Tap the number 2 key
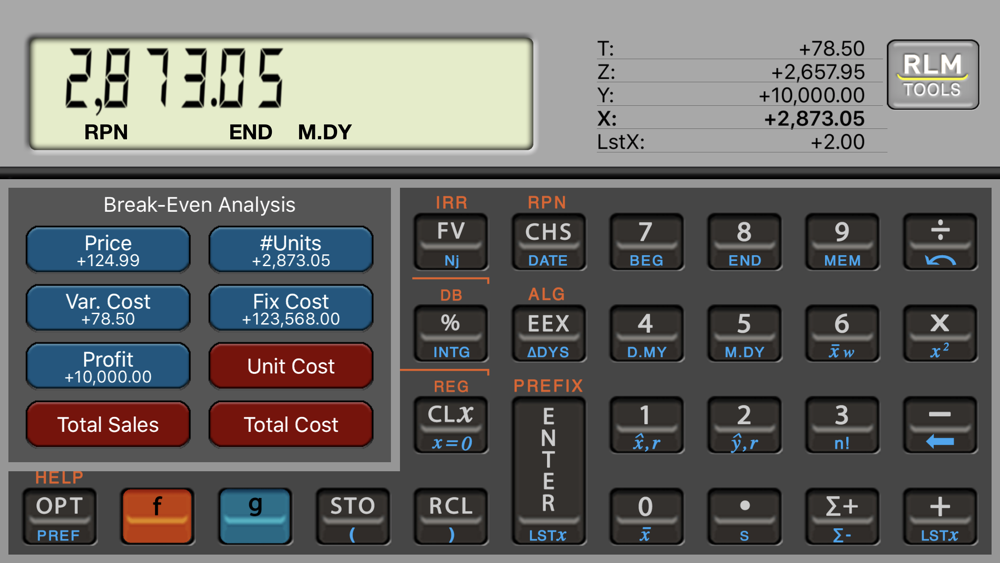Image resolution: width=1000 pixels, height=563 pixels. coord(744,425)
